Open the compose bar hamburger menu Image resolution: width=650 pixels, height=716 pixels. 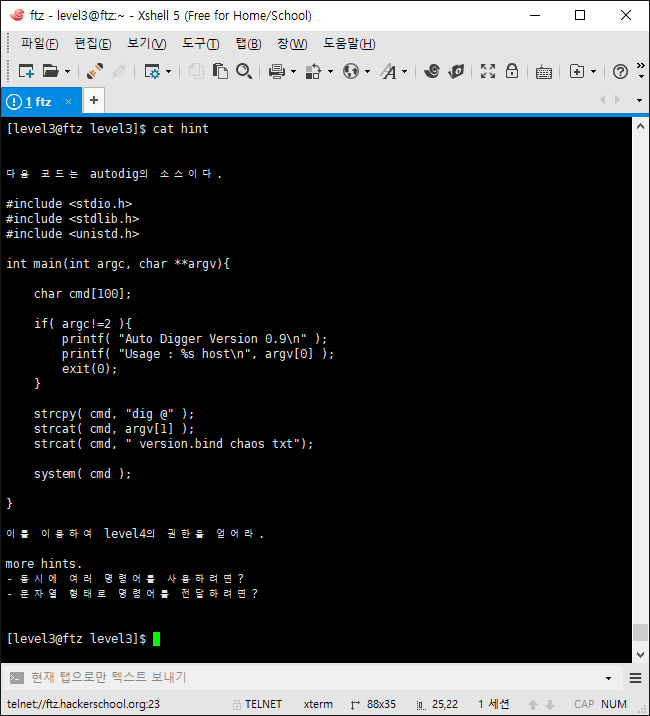click(x=635, y=678)
